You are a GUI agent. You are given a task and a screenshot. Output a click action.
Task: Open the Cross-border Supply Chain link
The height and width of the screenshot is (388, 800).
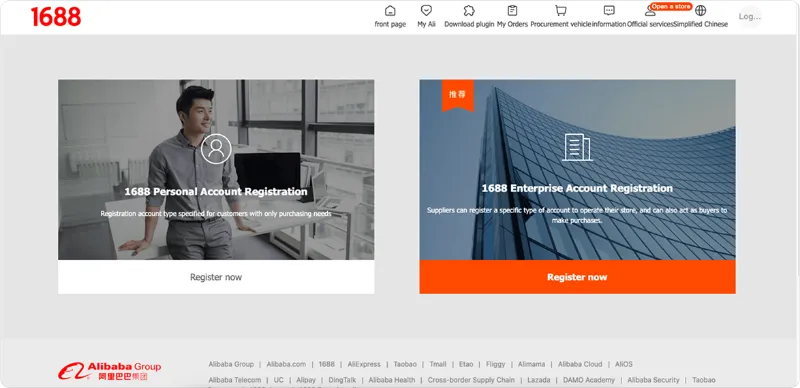coord(471,380)
